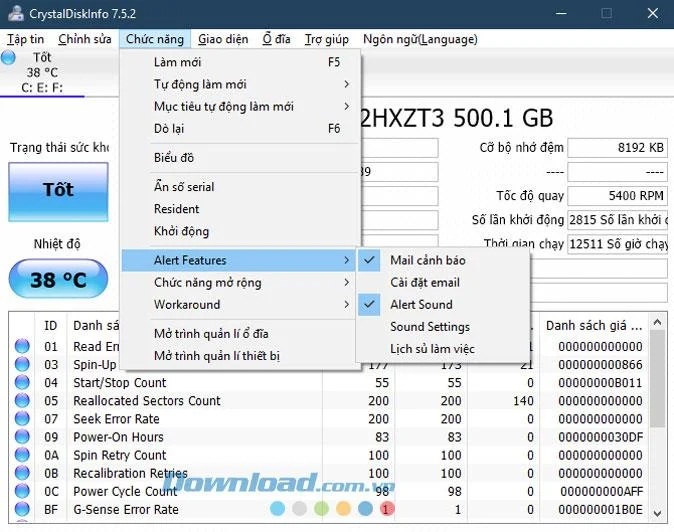Open the Chức năng menu
Viewport: 674px width, 532px height.
coord(155,39)
